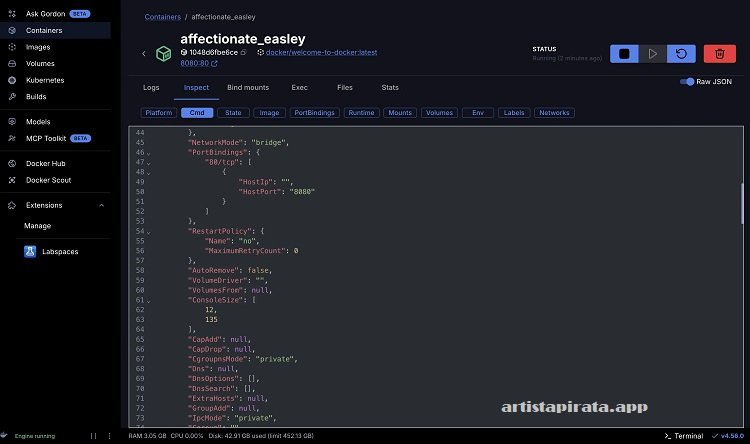The image size is (750, 444).
Task: Click the MCP Toolkit icon
Action: (12, 138)
